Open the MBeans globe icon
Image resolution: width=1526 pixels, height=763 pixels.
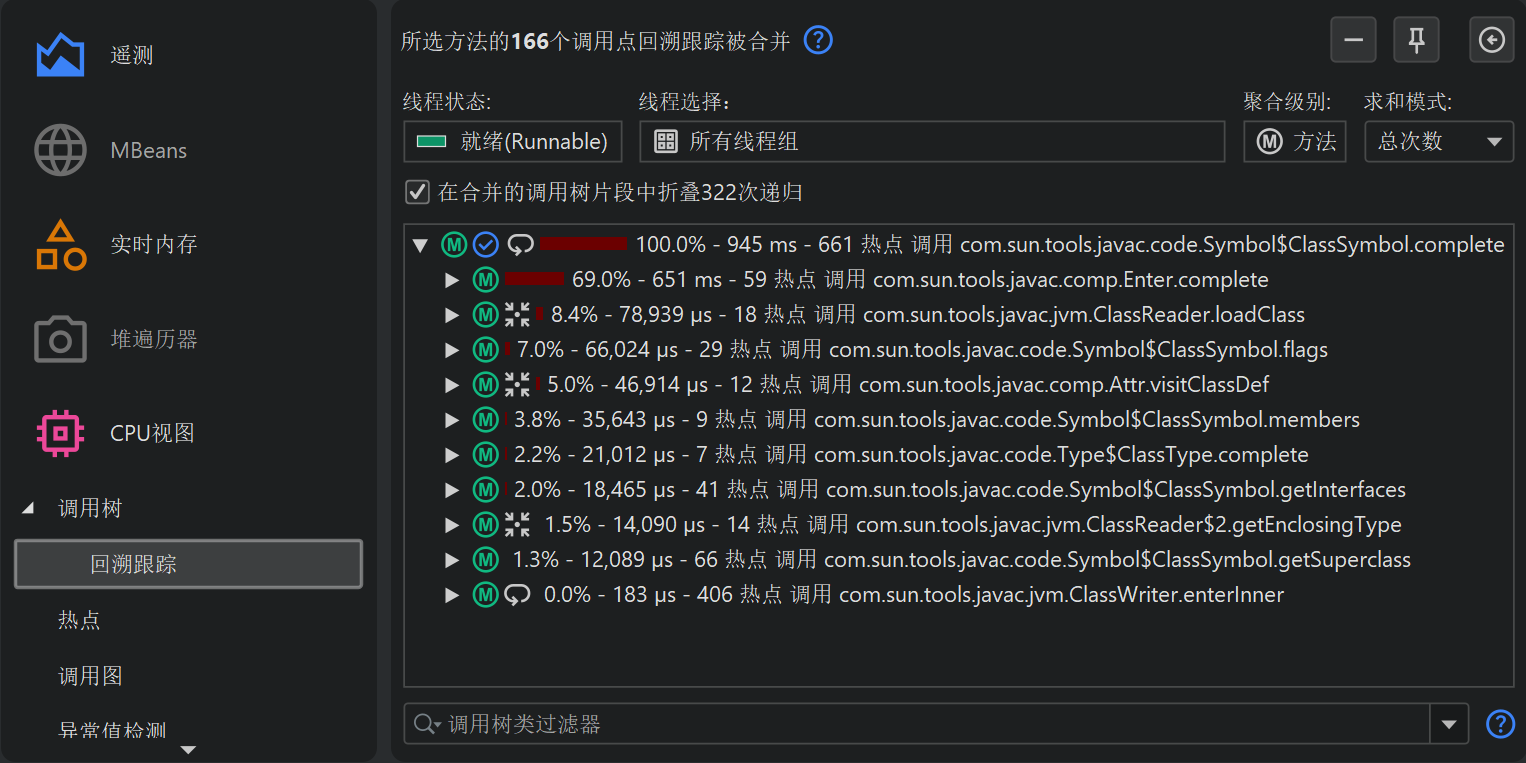coord(60,151)
